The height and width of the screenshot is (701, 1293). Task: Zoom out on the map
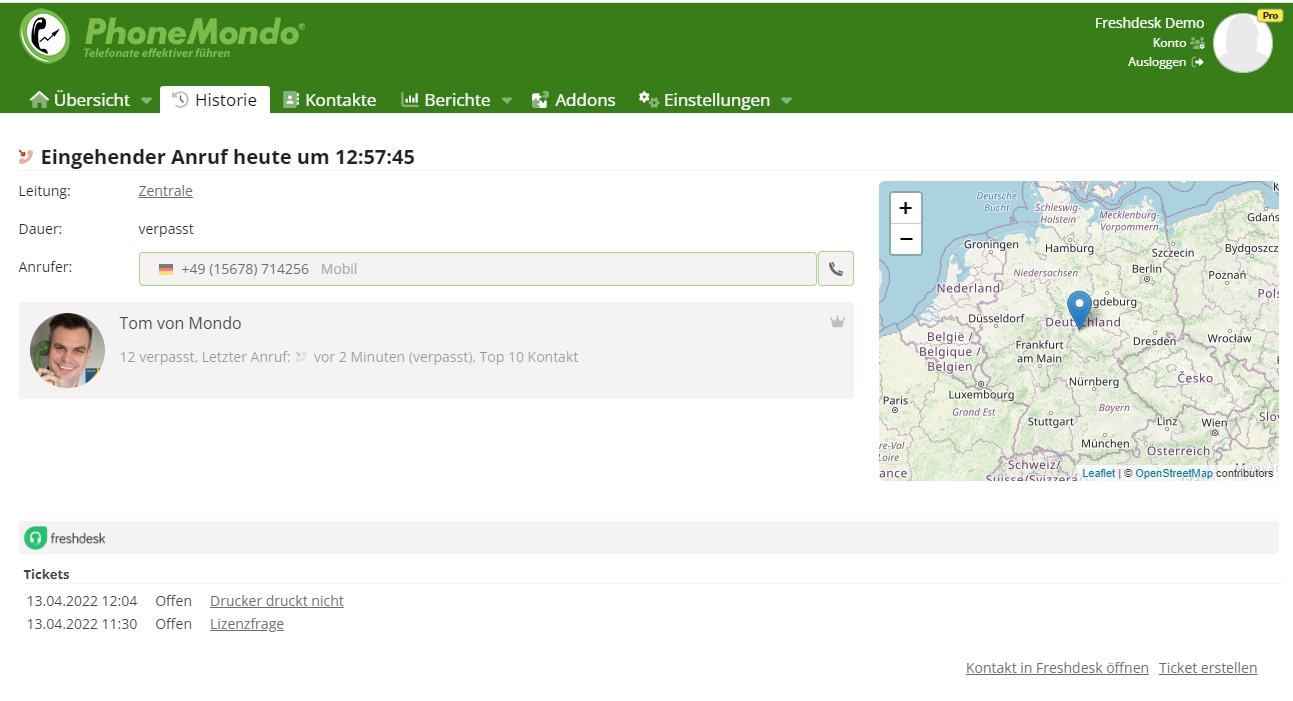(x=905, y=239)
